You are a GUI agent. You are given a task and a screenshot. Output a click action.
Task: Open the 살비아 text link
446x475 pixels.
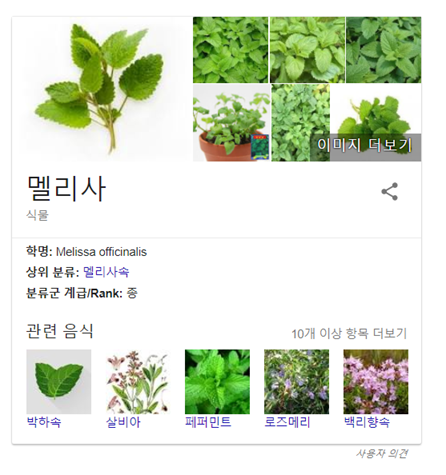coord(123,422)
